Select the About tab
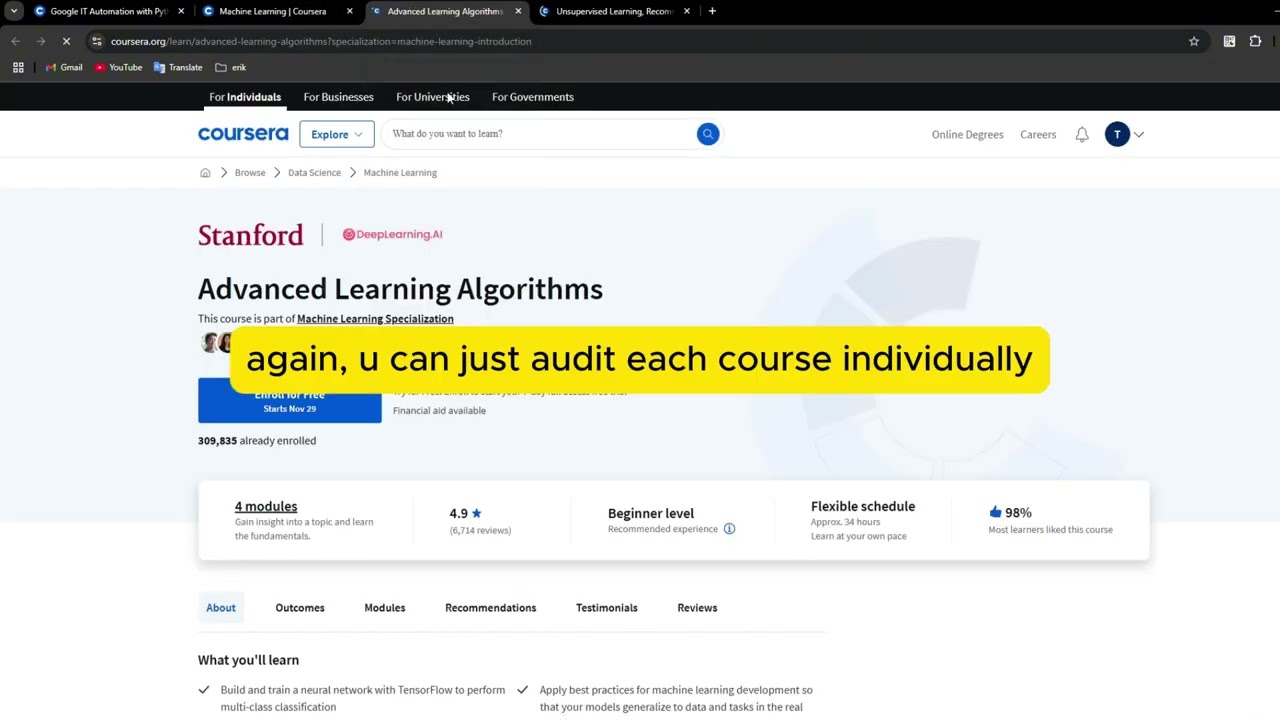The height and width of the screenshot is (720, 1280). click(x=221, y=608)
